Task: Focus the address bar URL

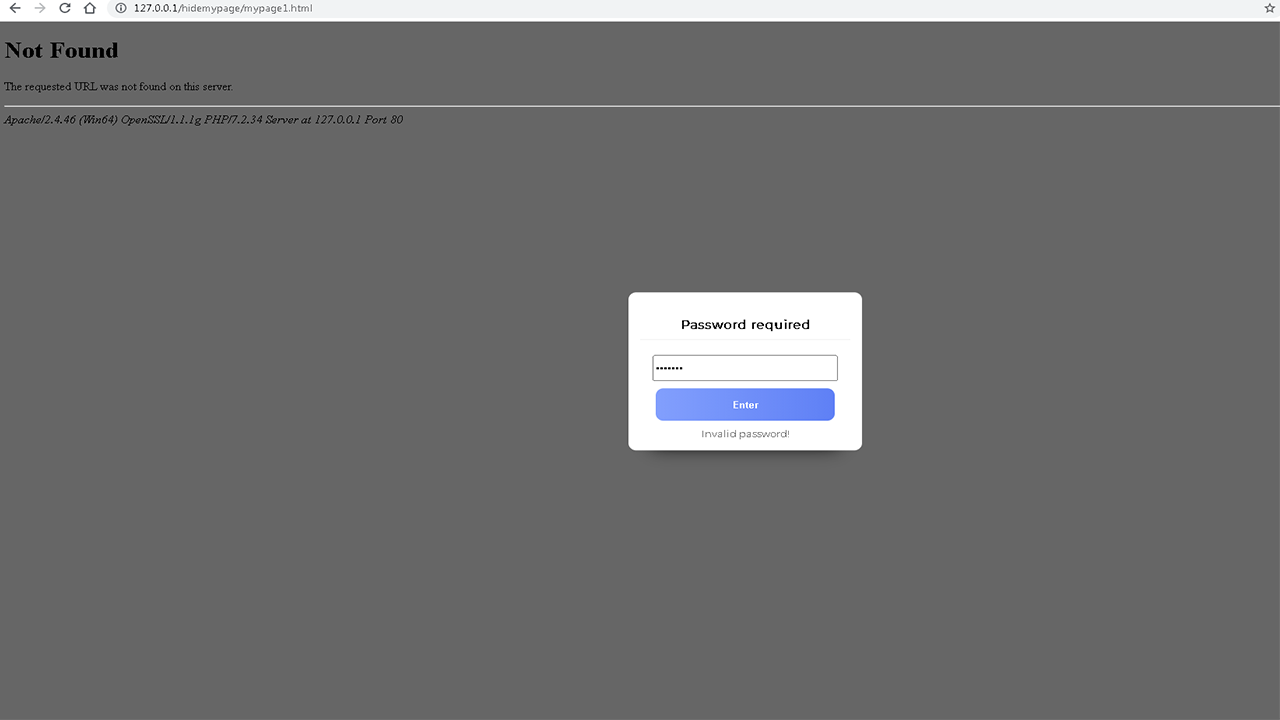Action: click(223, 8)
